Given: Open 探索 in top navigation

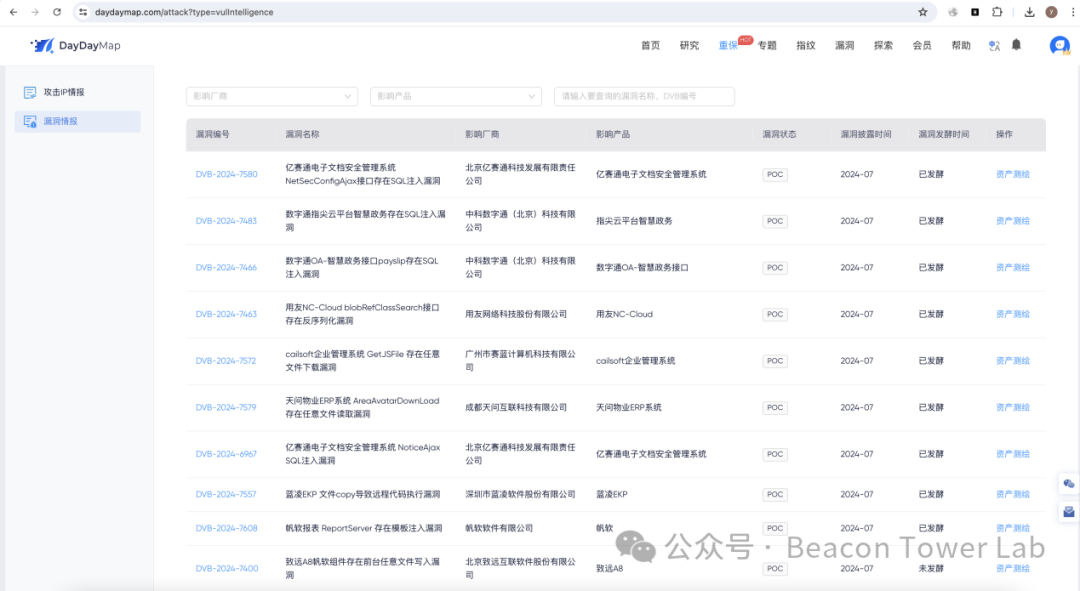Looking at the screenshot, I should click(883, 45).
